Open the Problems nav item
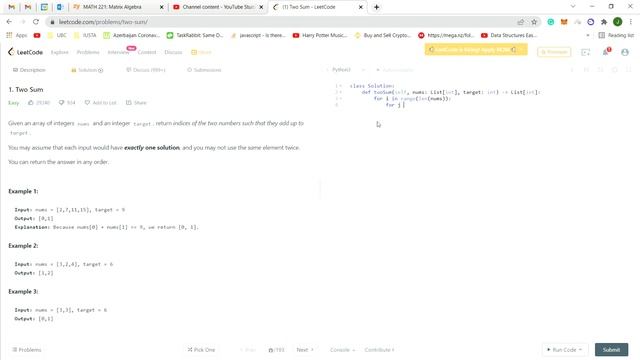640x360 pixels. [x=88, y=52]
